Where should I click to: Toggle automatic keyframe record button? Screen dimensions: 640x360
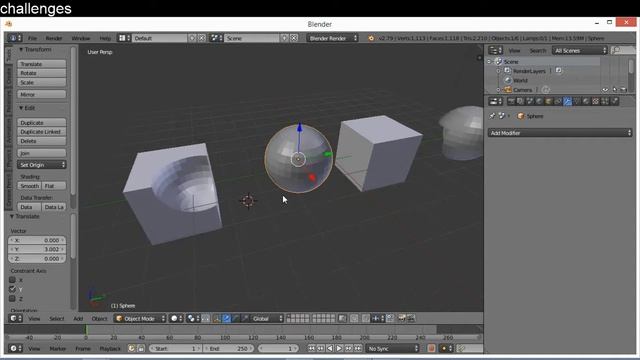coord(431,348)
